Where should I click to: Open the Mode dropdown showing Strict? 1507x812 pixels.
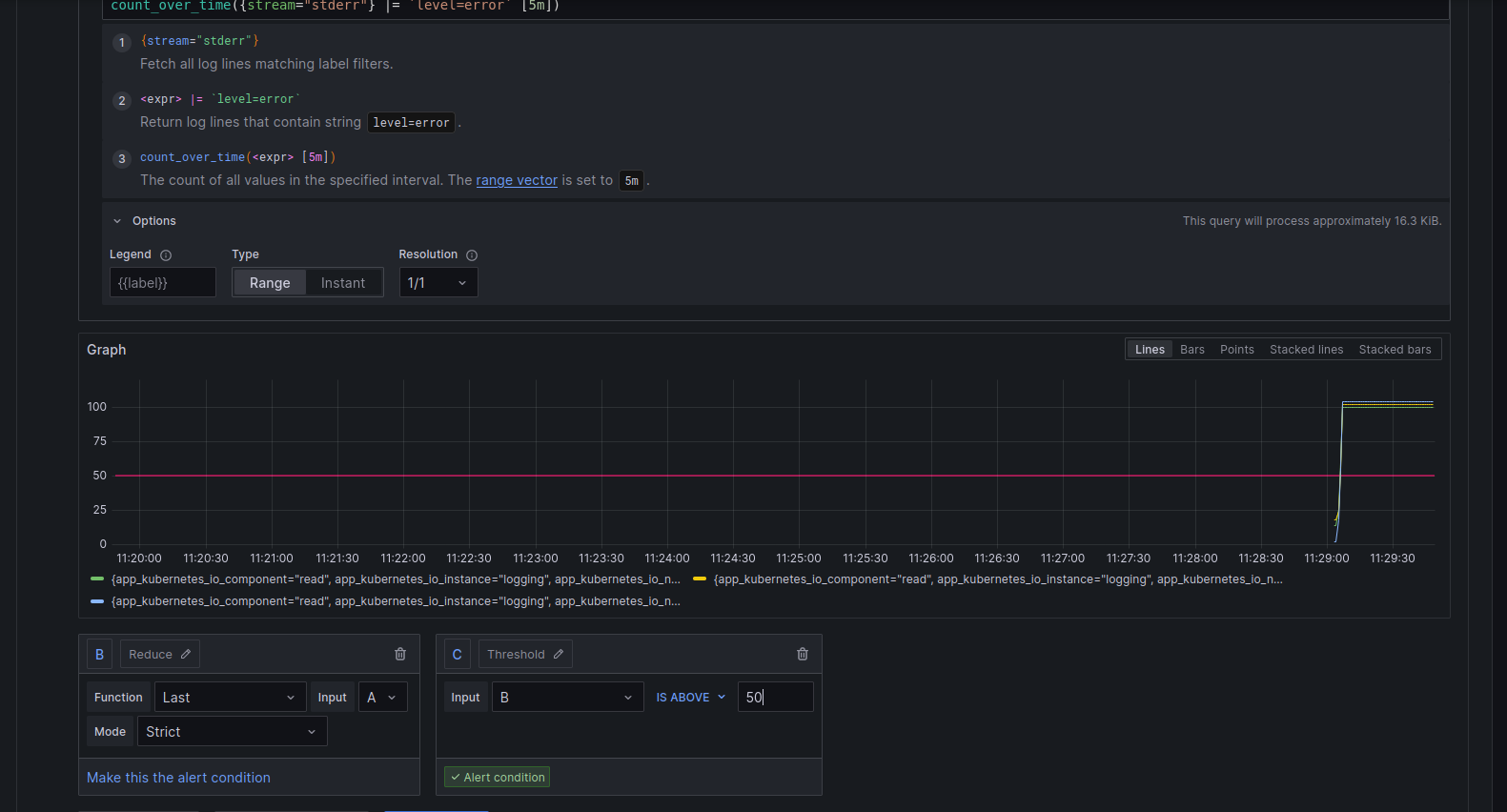[233, 732]
